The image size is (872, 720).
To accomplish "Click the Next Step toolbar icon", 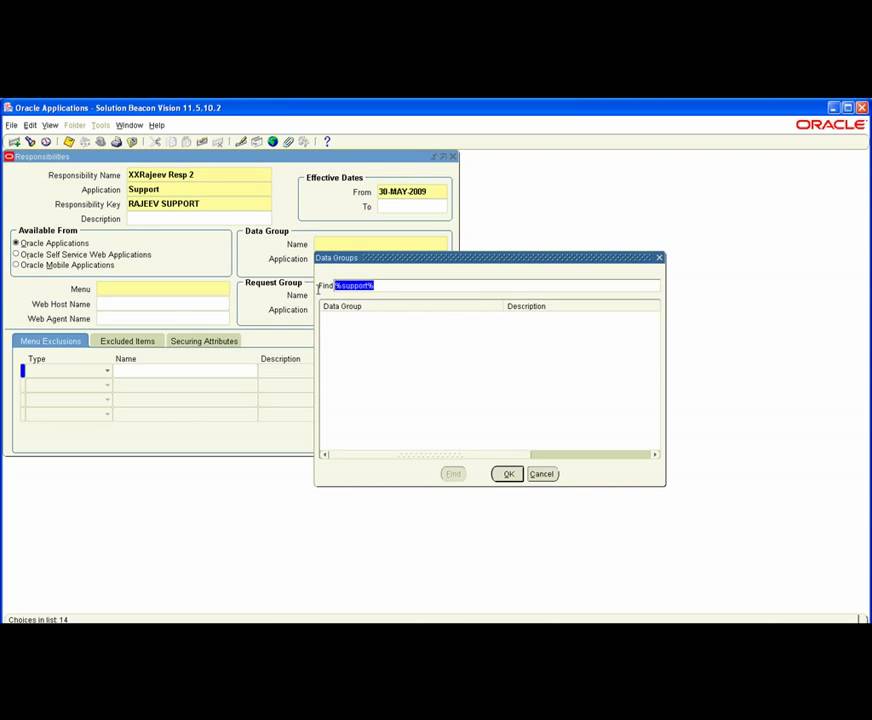I will click(x=85, y=142).
